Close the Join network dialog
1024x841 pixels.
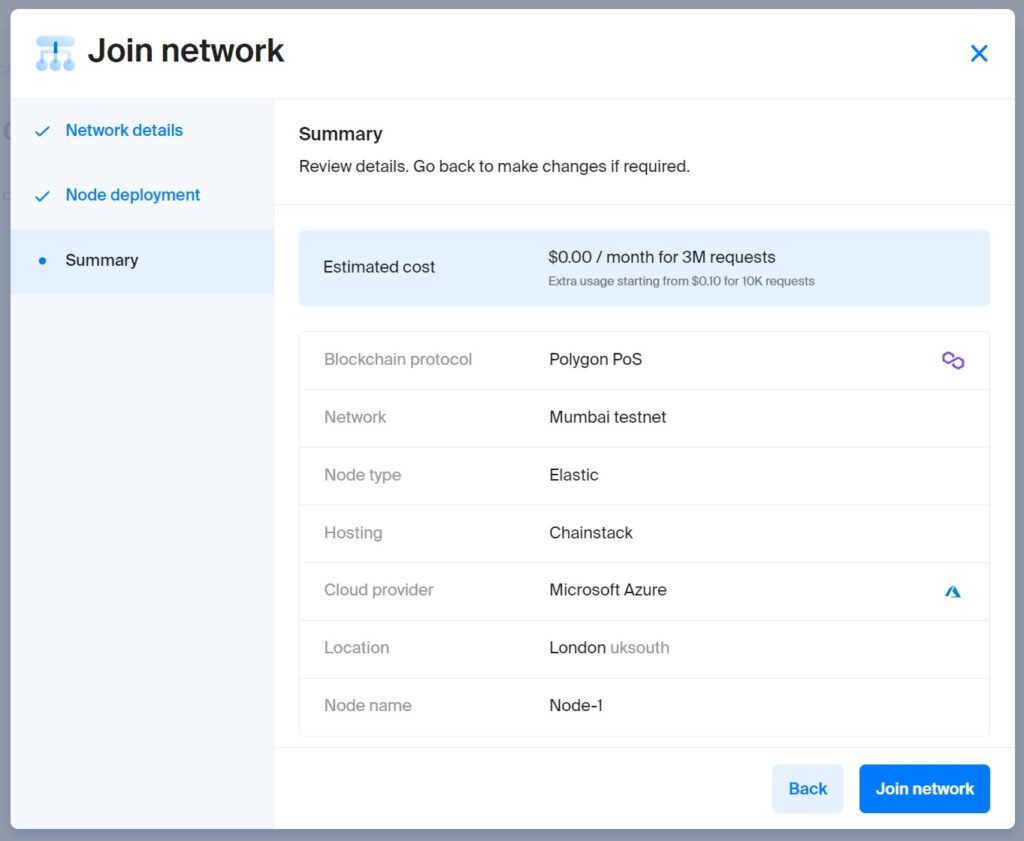coord(978,54)
